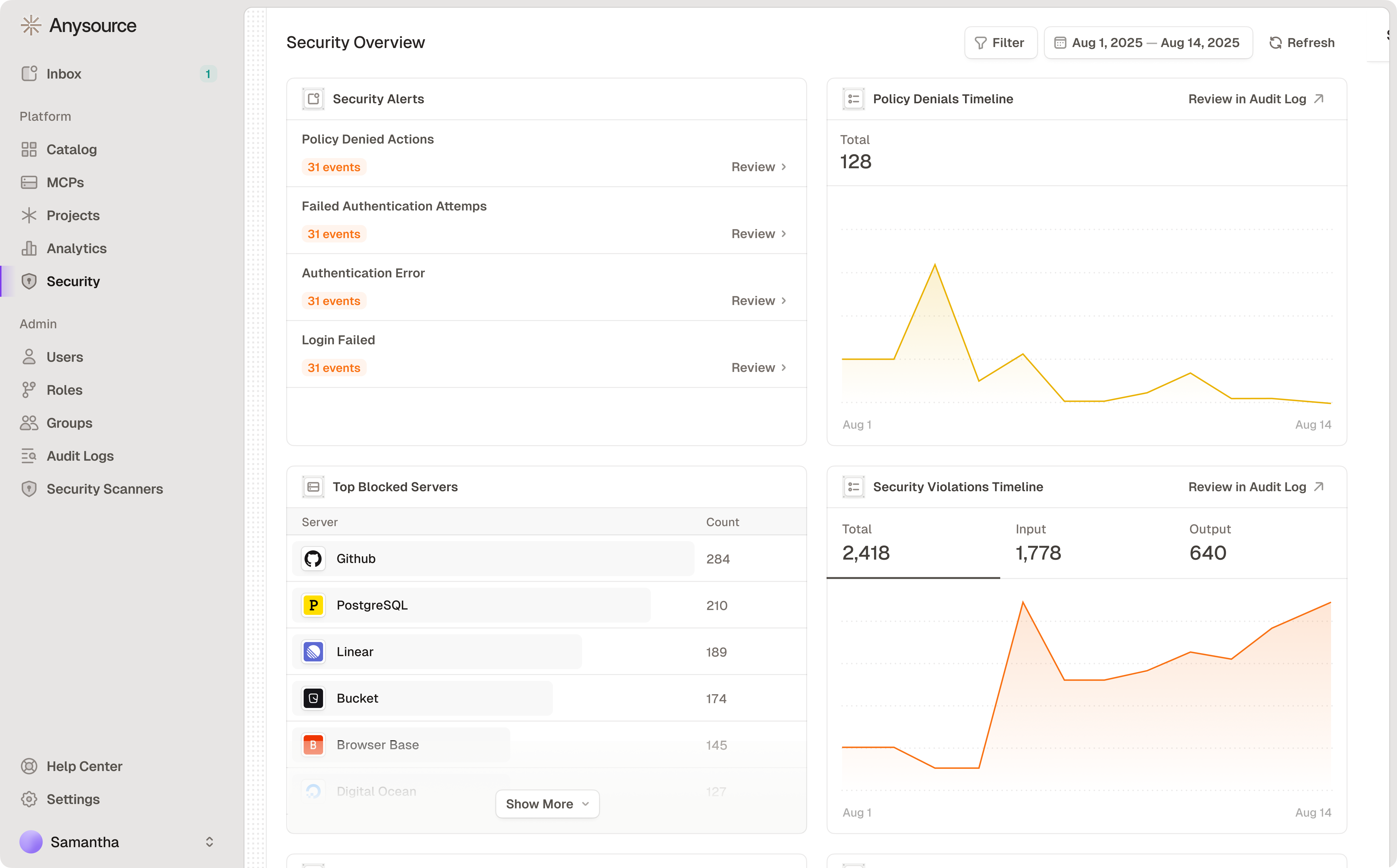
Task: Click the Audit Logs search-list icon
Action: 29,456
